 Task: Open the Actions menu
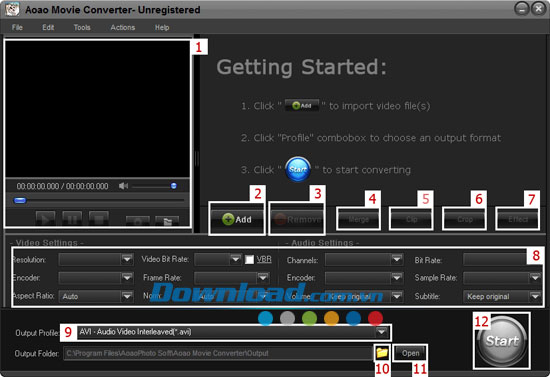(x=123, y=27)
